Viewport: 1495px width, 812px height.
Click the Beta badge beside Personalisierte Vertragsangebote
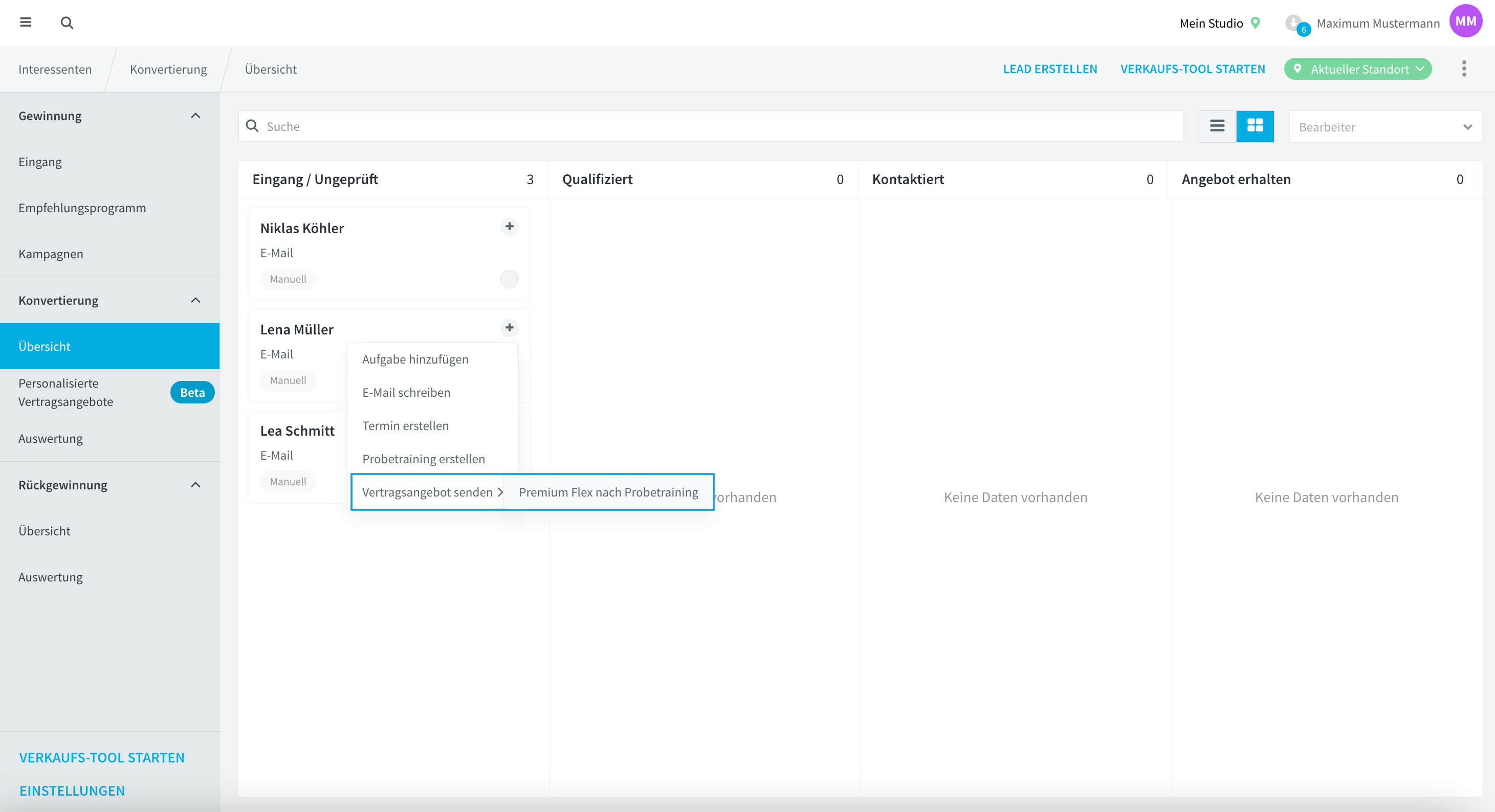coord(192,393)
